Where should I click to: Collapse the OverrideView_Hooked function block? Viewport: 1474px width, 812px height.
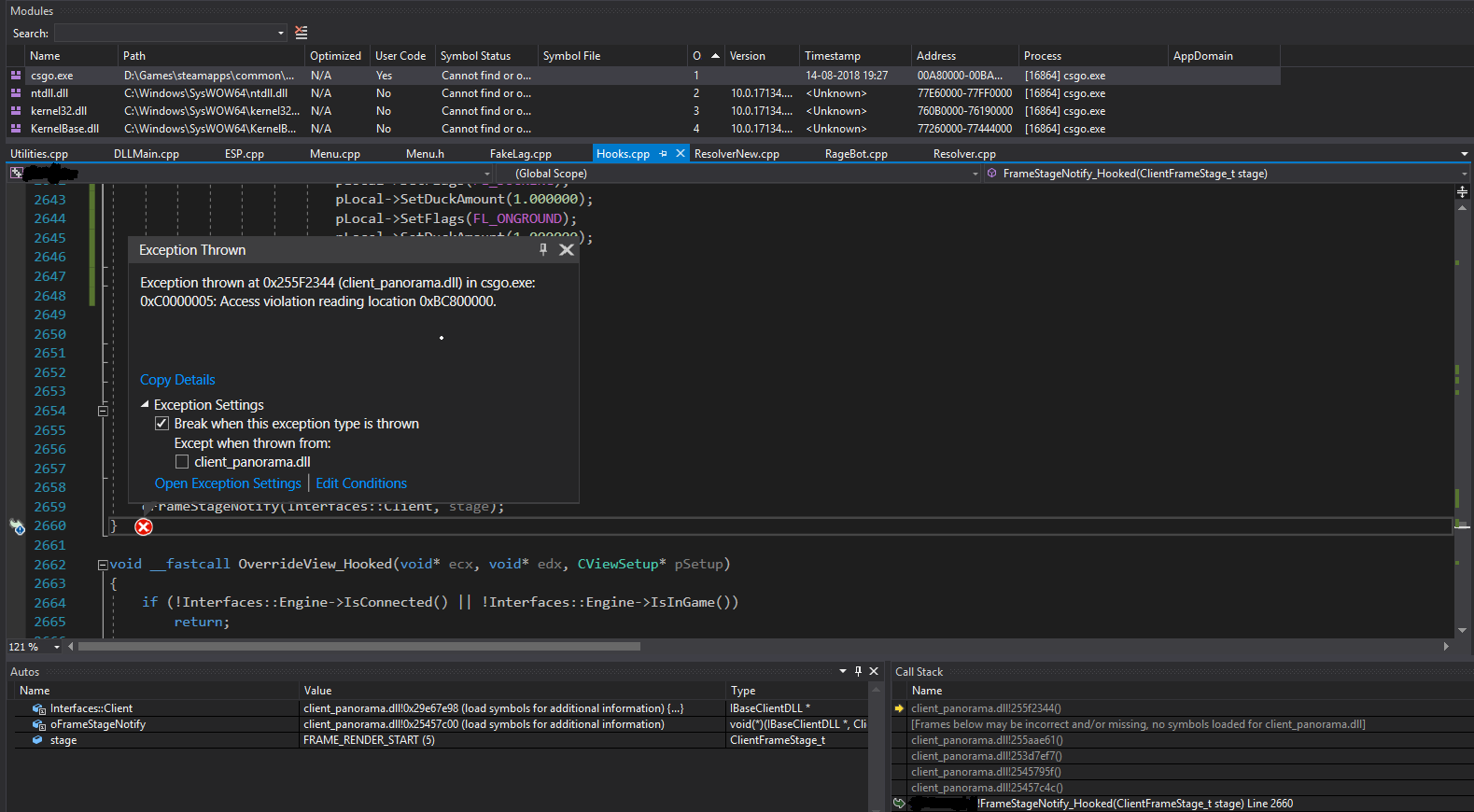103,565
